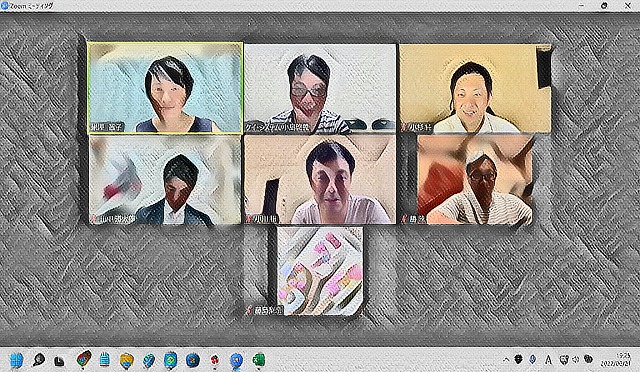The image size is (640, 372).
Task: Toggle the IME letter A input indicator
Action: click(x=548, y=359)
